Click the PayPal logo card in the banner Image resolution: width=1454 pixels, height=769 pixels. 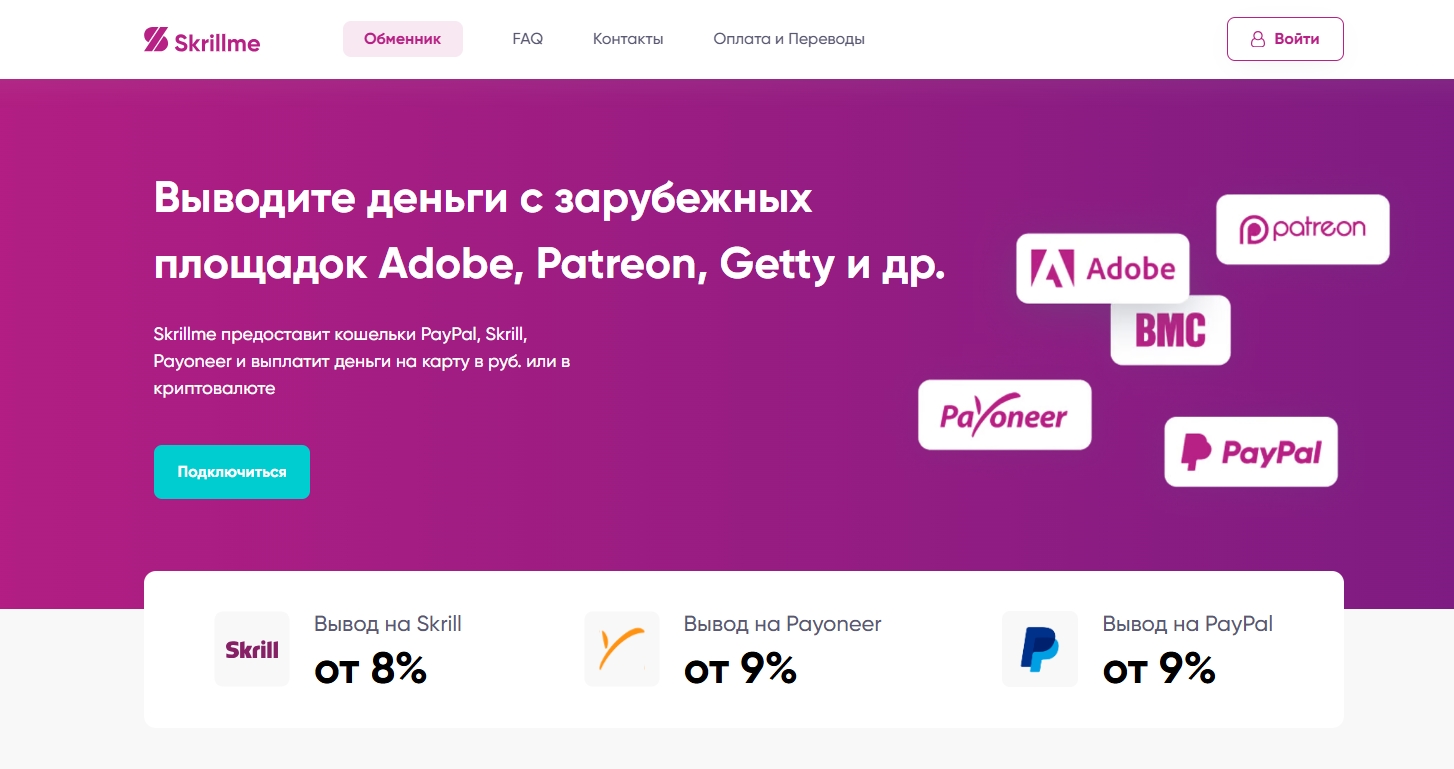[1250, 452]
